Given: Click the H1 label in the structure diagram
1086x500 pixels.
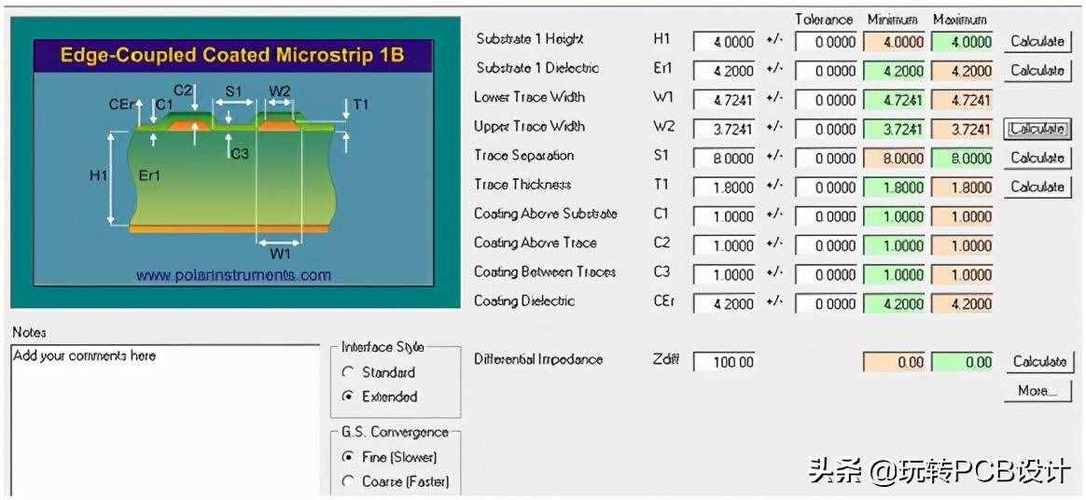Looking at the screenshot, I should click(98, 176).
